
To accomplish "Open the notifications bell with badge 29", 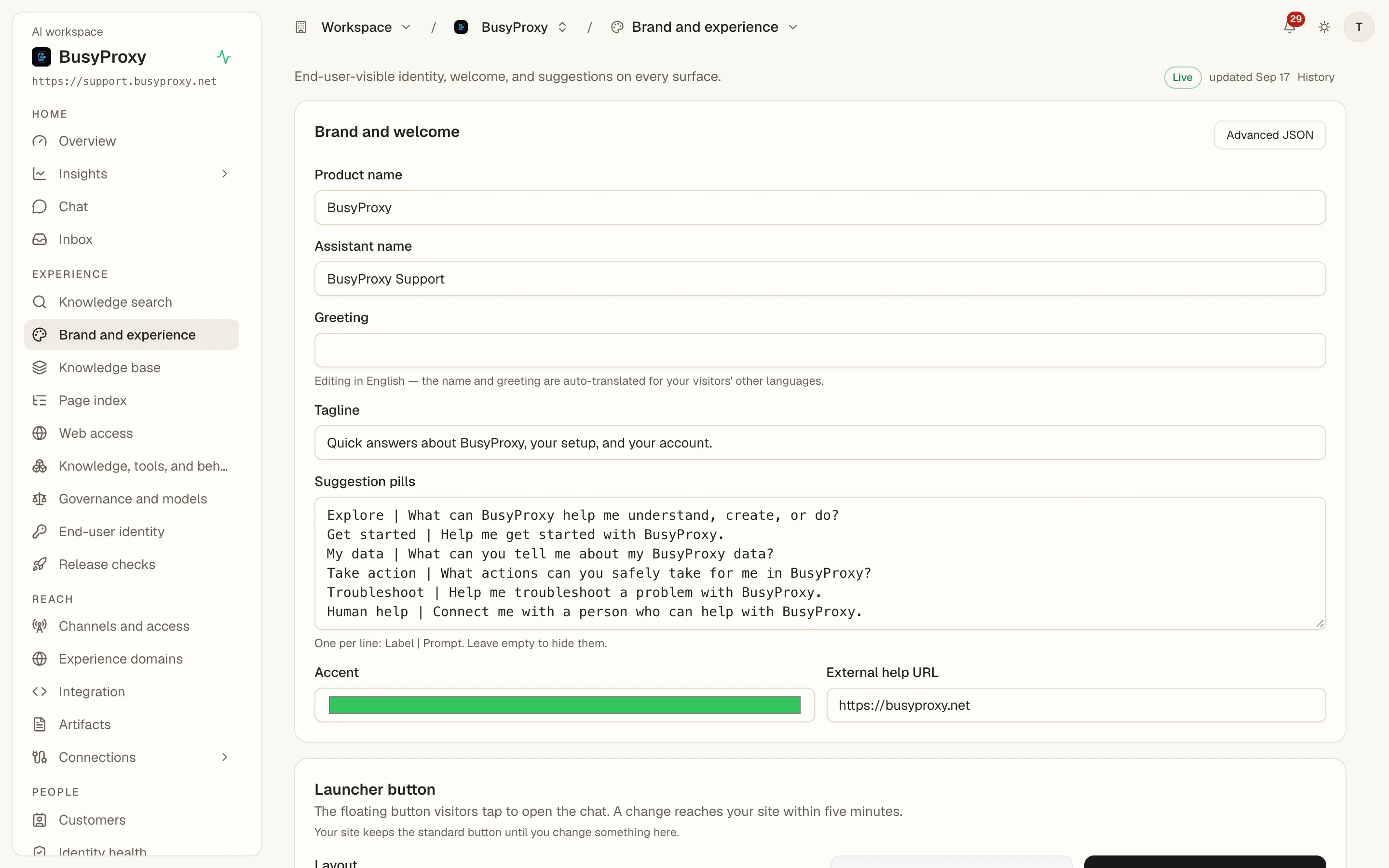I will 1290,27.
